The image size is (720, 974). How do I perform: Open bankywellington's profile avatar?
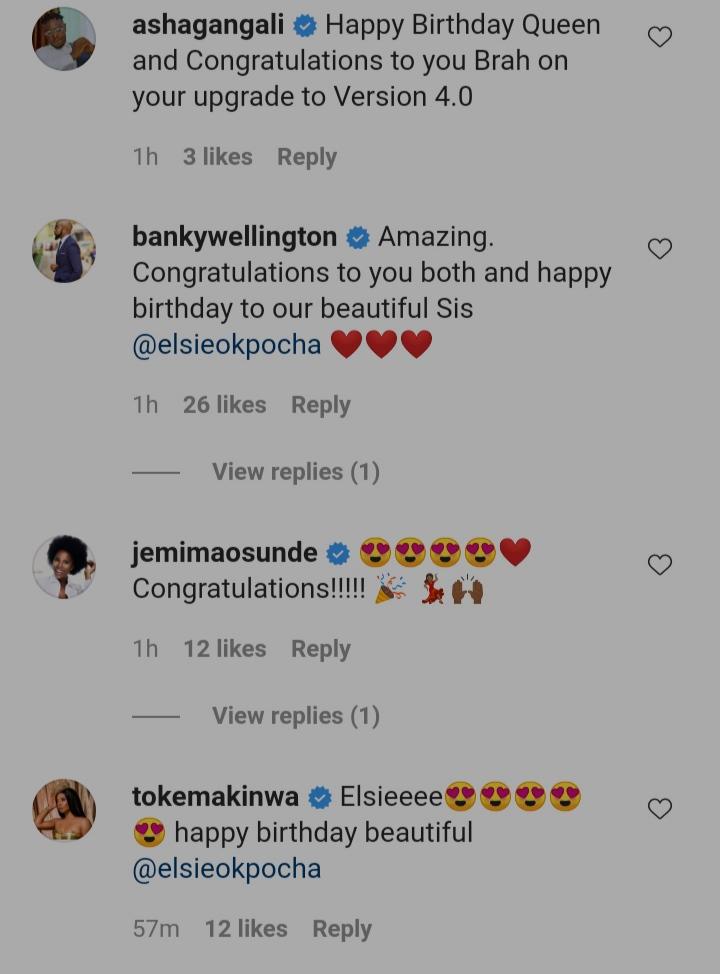tap(64, 251)
